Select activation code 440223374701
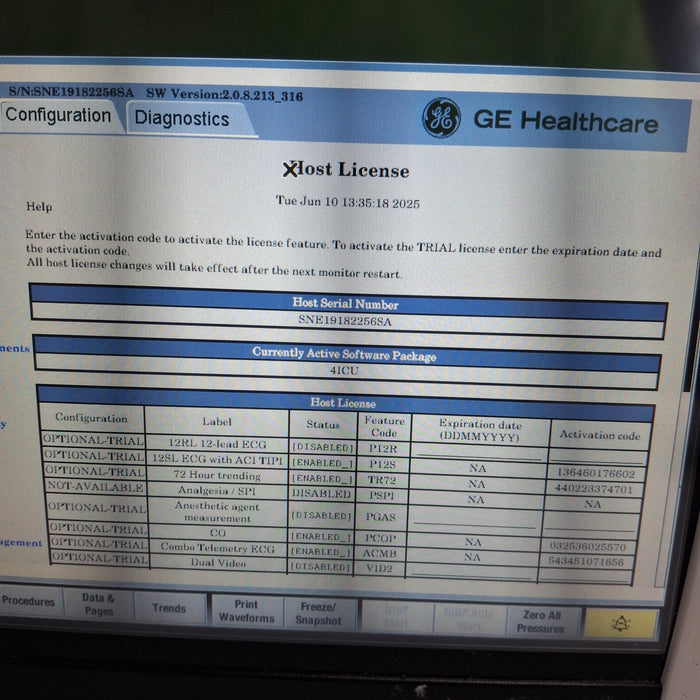 594,489
